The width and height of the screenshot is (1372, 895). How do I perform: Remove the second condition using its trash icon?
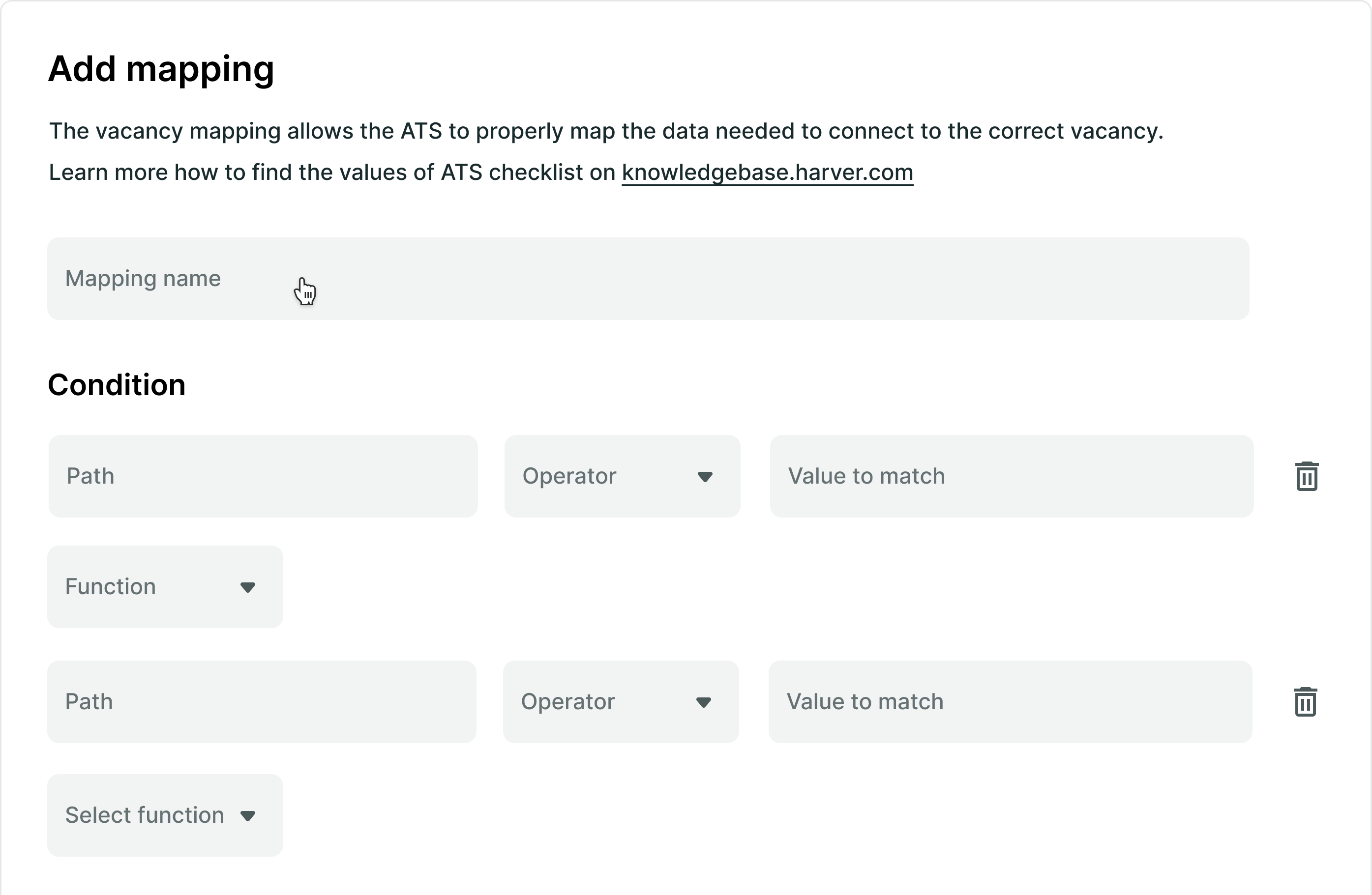click(1305, 701)
